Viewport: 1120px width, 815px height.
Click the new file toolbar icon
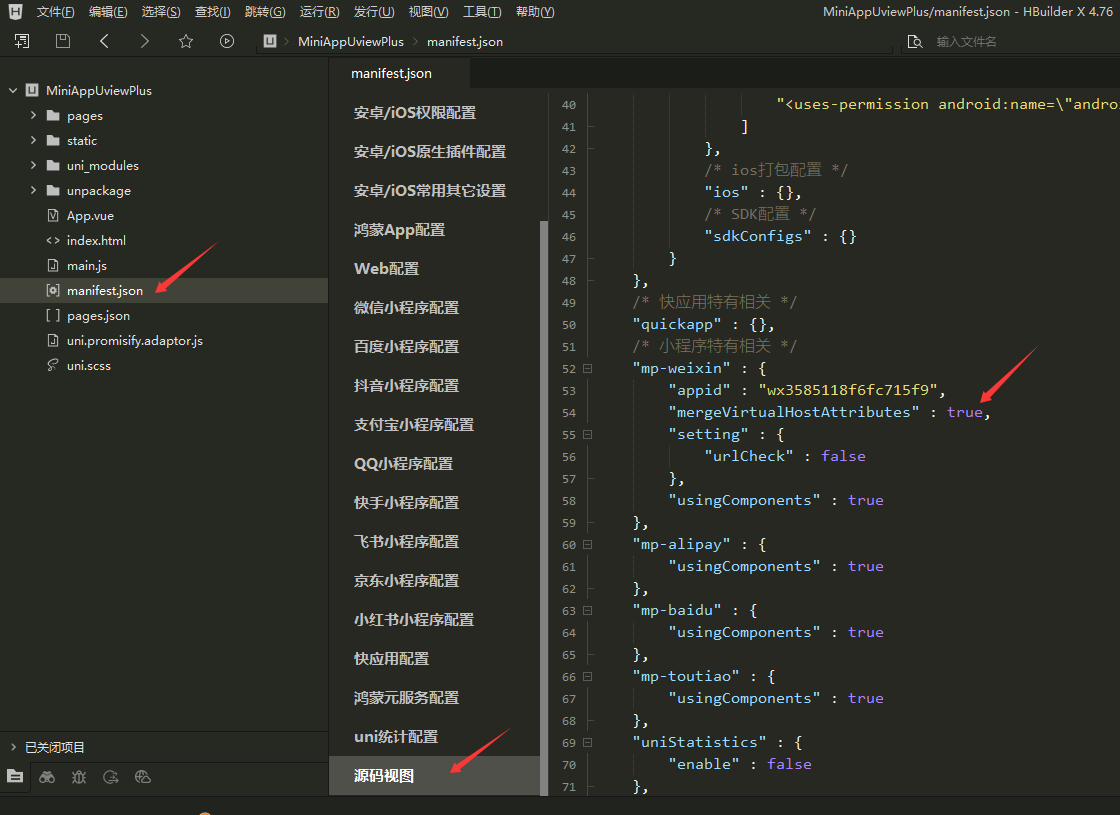coord(22,41)
